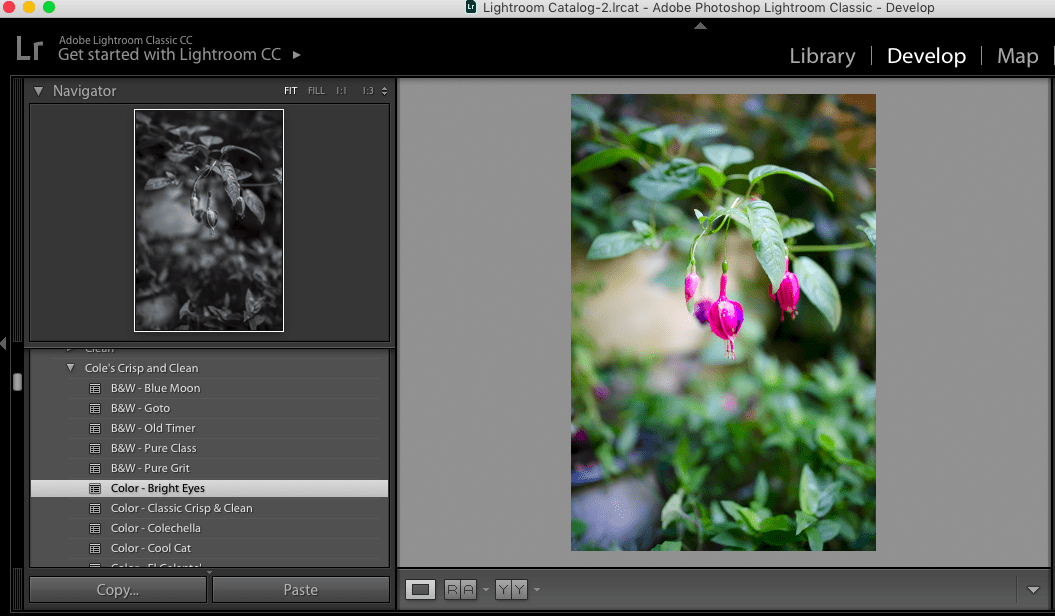1055x616 pixels.
Task: Switch to the Develop module
Action: pyautogui.click(x=926, y=56)
